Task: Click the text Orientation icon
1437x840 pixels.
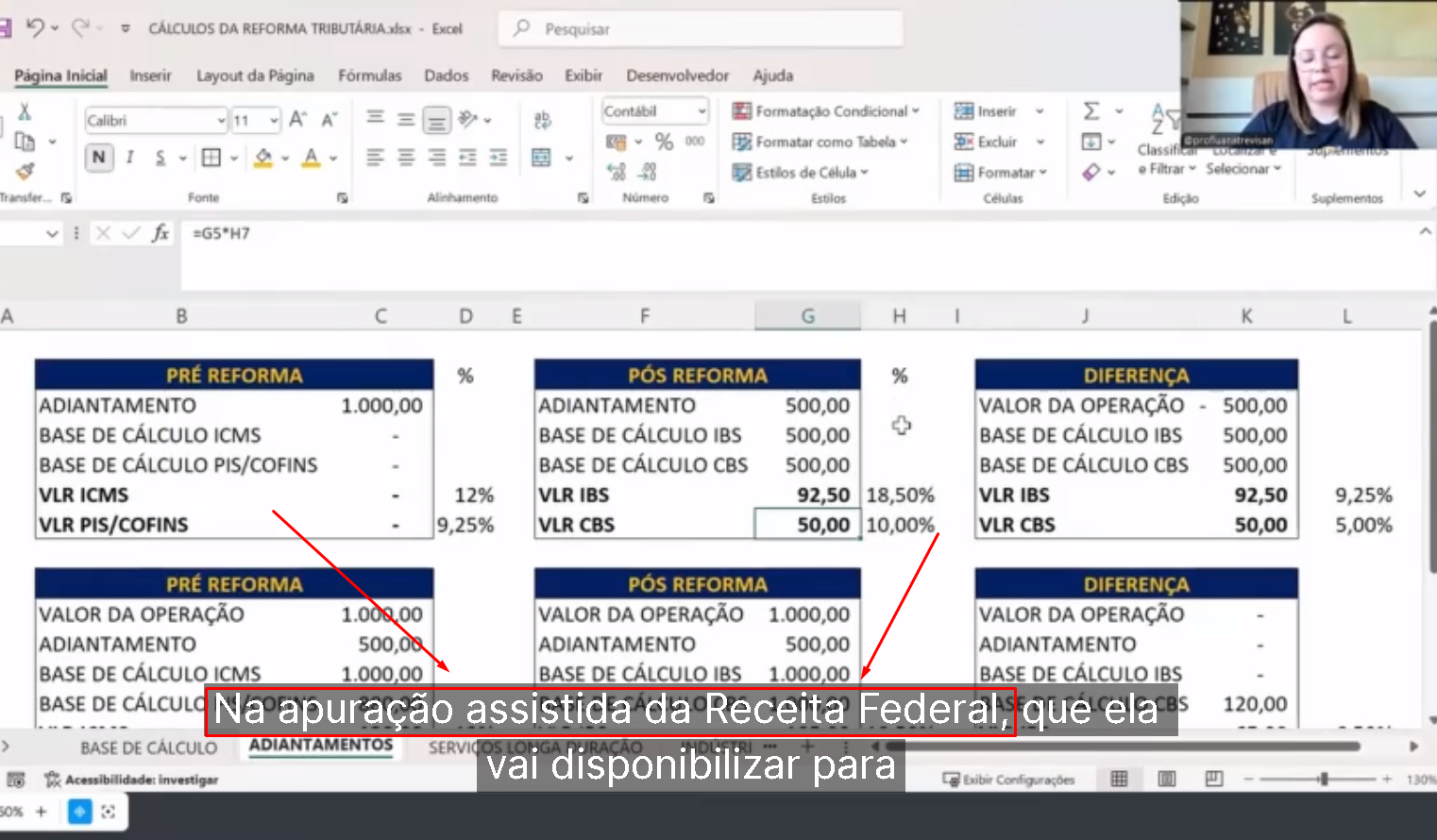Action: (x=467, y=119)
